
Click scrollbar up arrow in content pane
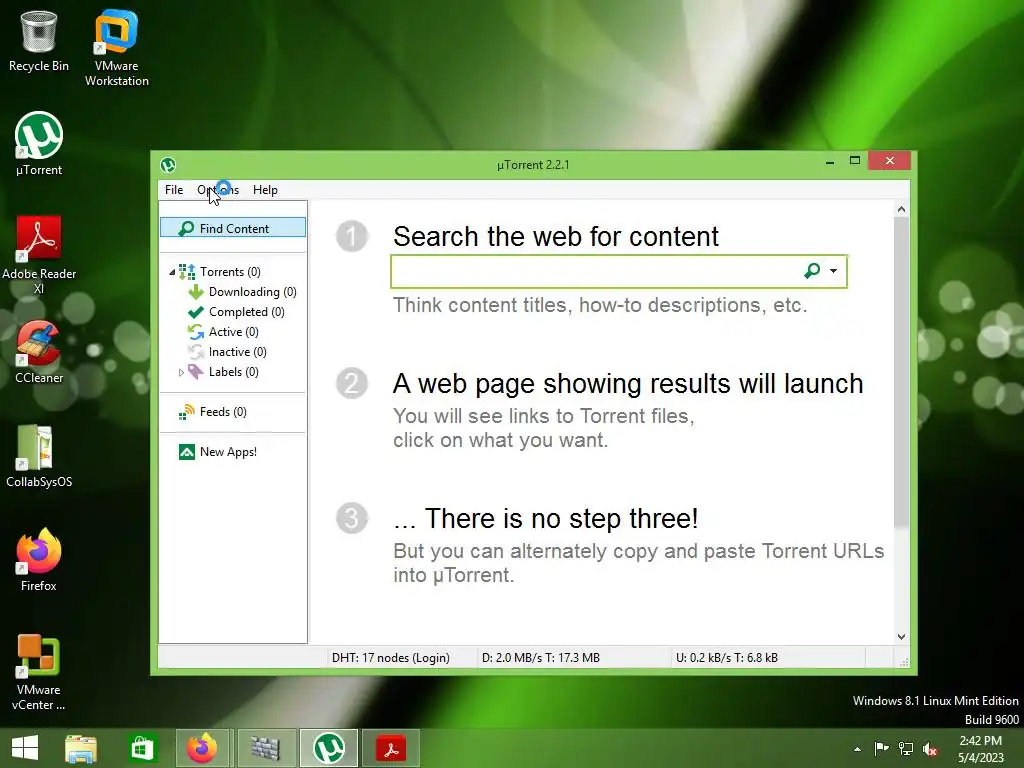[901, 210]
